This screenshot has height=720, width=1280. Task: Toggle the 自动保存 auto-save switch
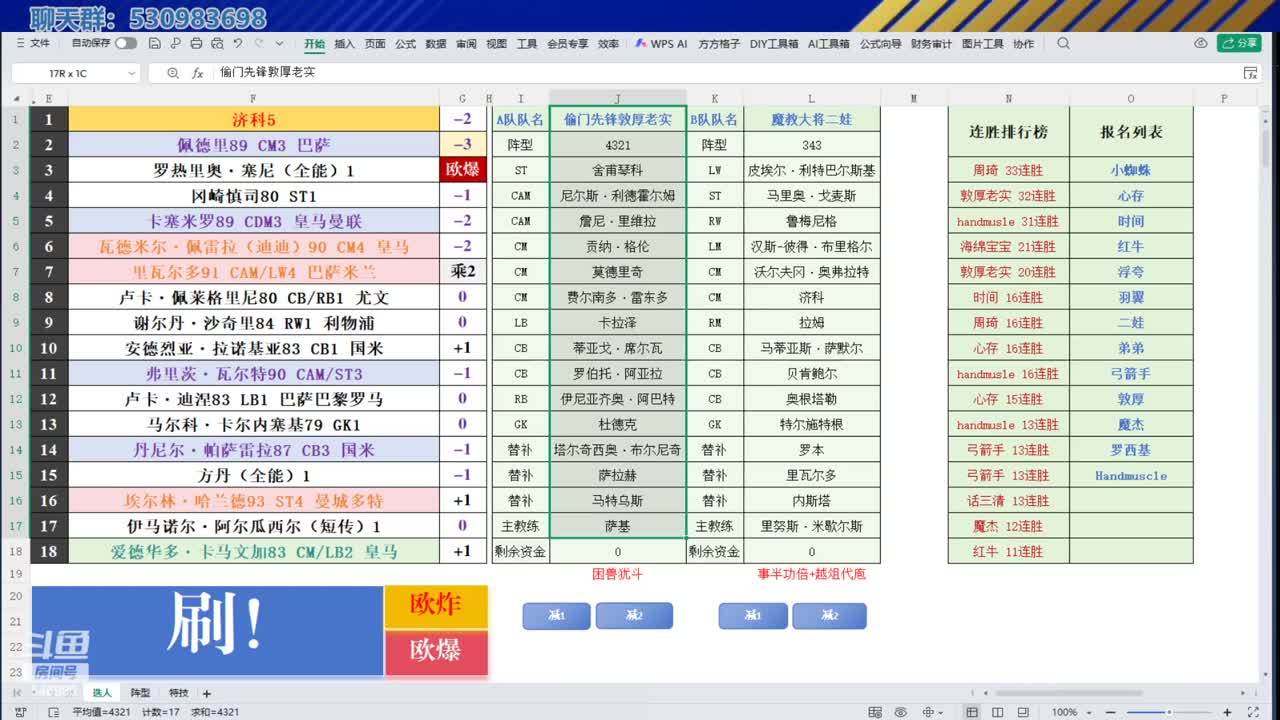coord(126,44)
